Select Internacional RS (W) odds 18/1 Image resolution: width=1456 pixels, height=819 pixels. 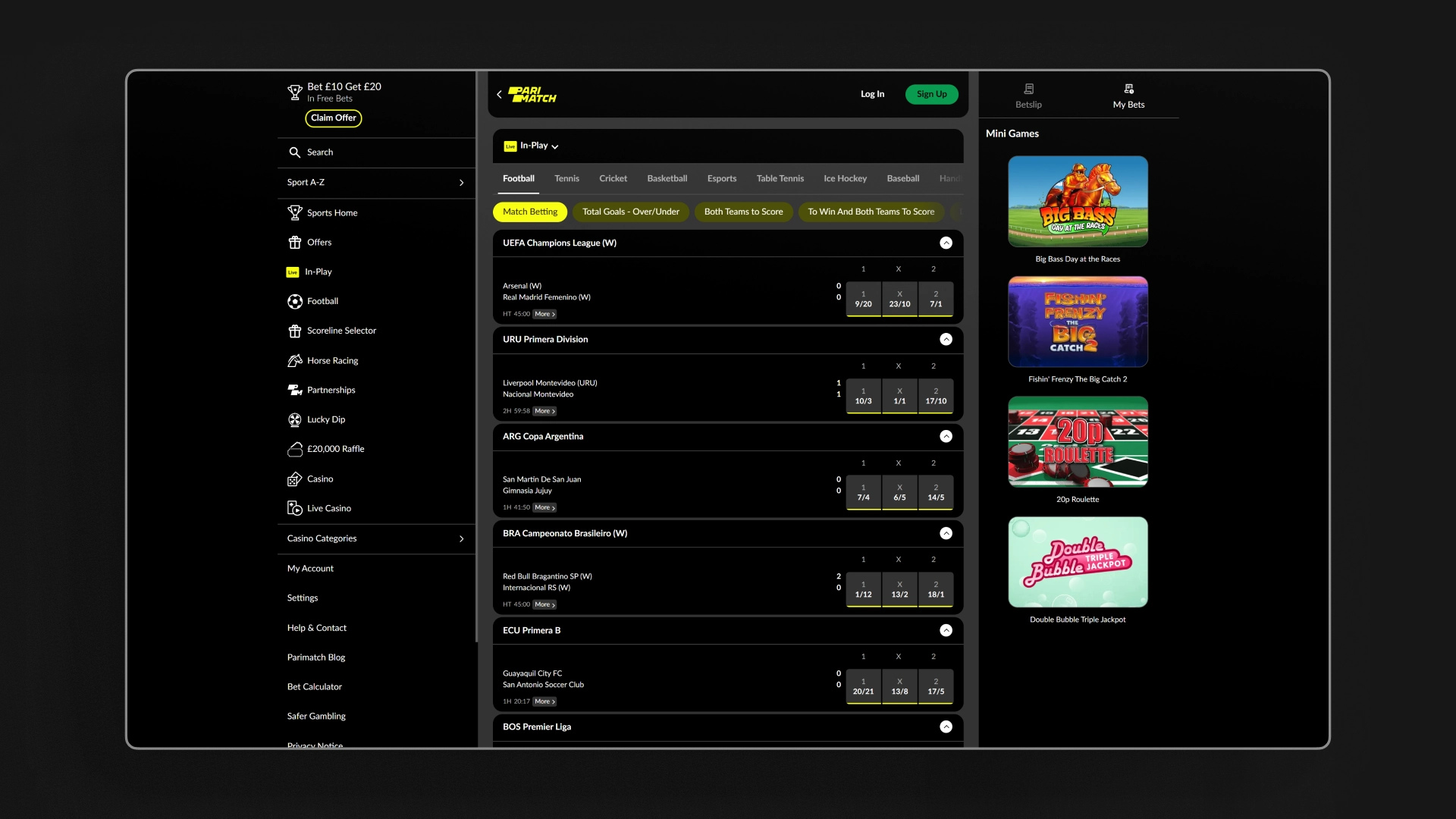(x=936, y=590)
